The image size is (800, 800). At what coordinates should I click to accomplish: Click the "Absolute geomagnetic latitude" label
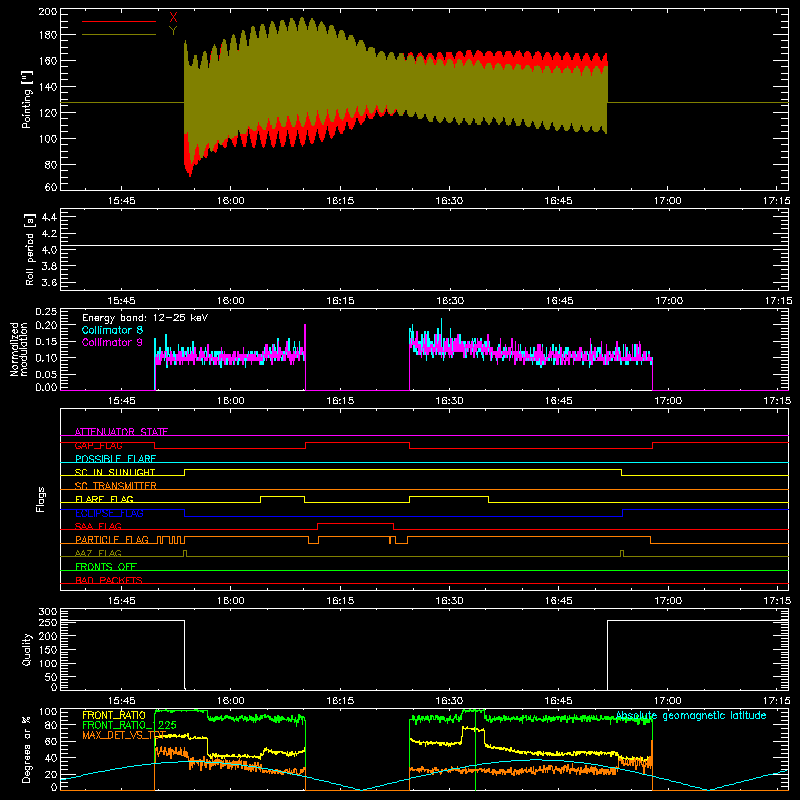[x=691, y=715]
